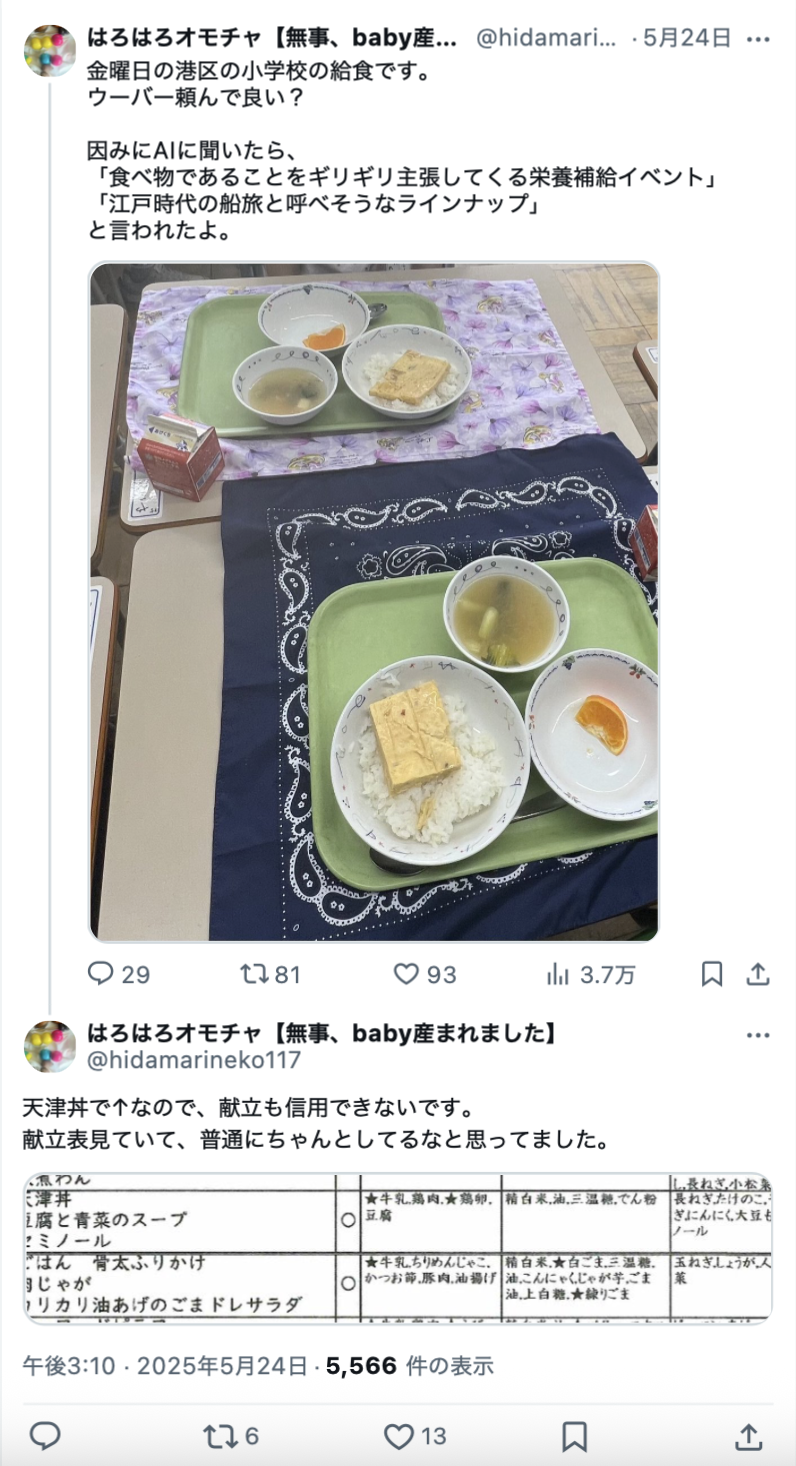Open the 午後3:10 · 2025年5月24日 timestamp
796x1466 pixels.
[165, 1365]
